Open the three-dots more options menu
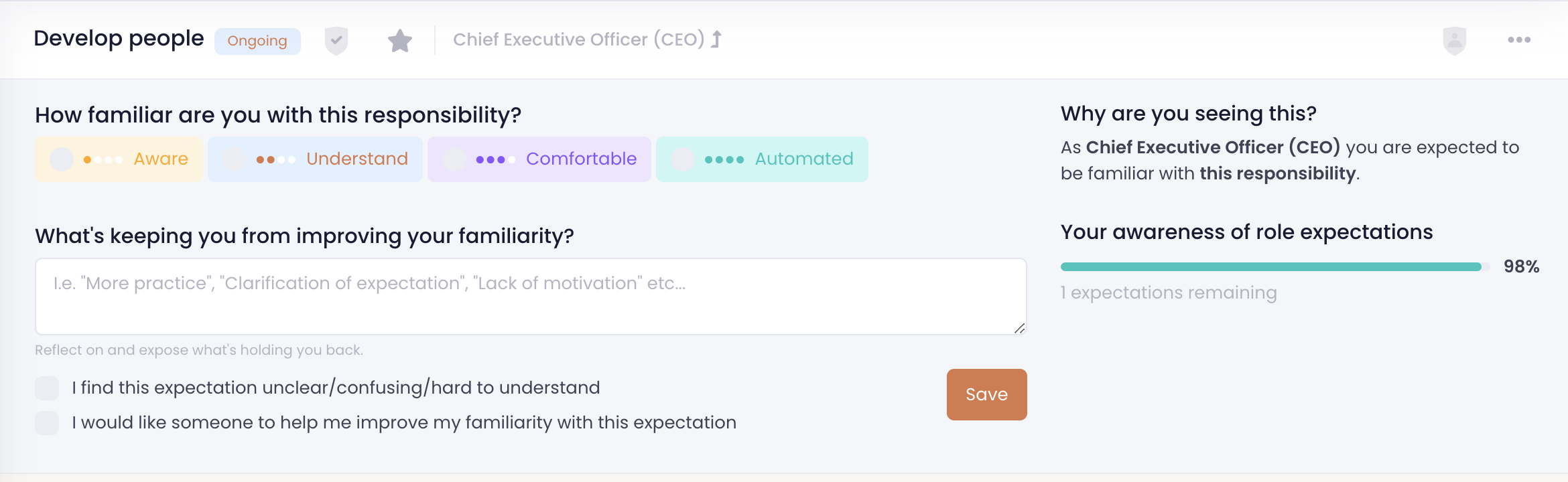The width and height of the screenshot is (1568, 482). (x=1519, y=40)
